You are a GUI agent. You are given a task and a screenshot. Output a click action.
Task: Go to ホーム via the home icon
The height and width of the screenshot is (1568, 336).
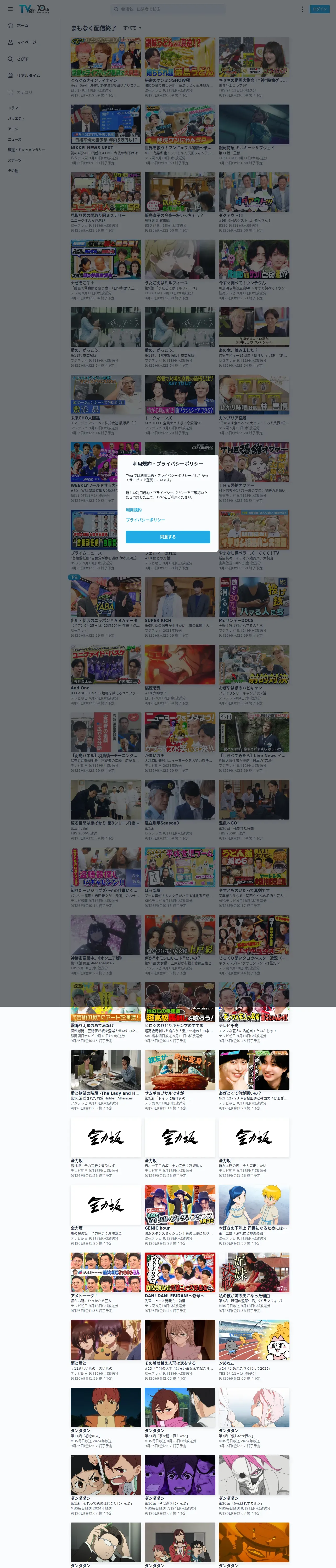10,26
